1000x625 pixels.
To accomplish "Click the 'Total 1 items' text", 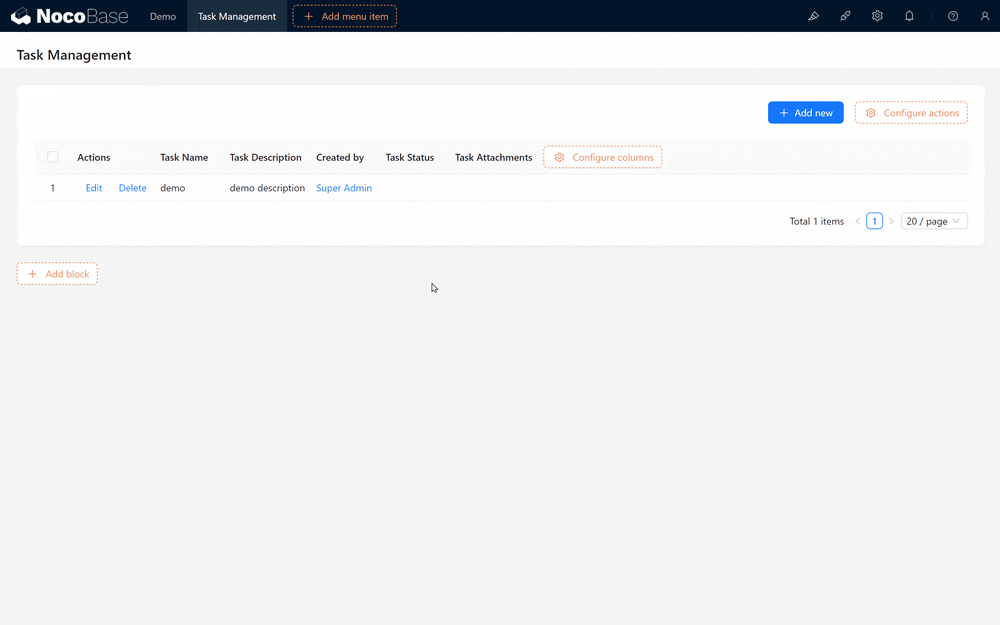I will (816, 221).
